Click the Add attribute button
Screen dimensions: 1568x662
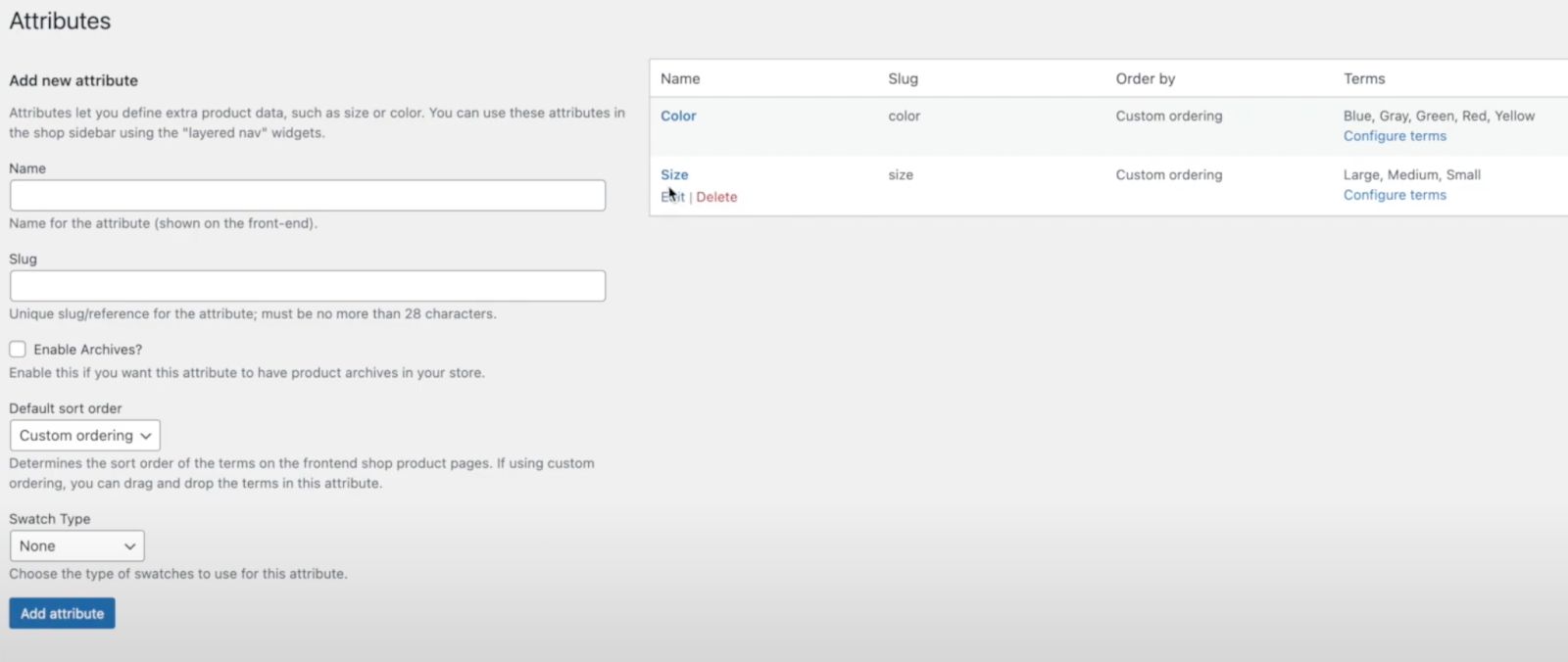pos(63,613)
